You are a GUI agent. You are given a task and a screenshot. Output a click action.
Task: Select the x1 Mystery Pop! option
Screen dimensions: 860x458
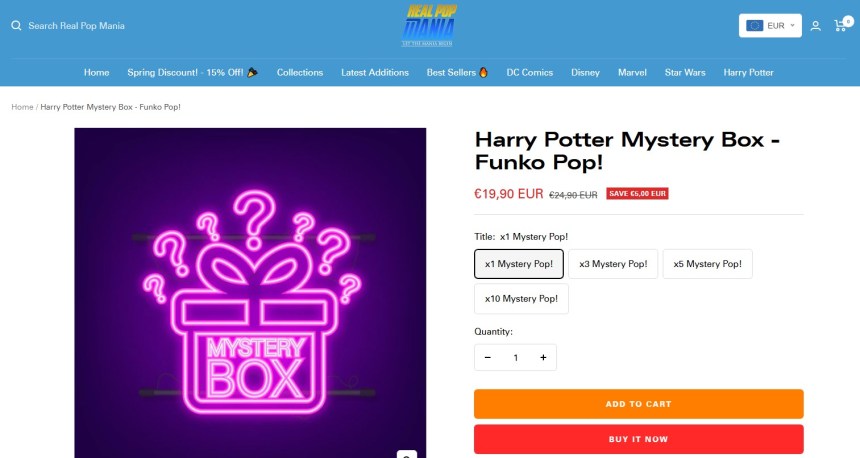coord(519,264)
